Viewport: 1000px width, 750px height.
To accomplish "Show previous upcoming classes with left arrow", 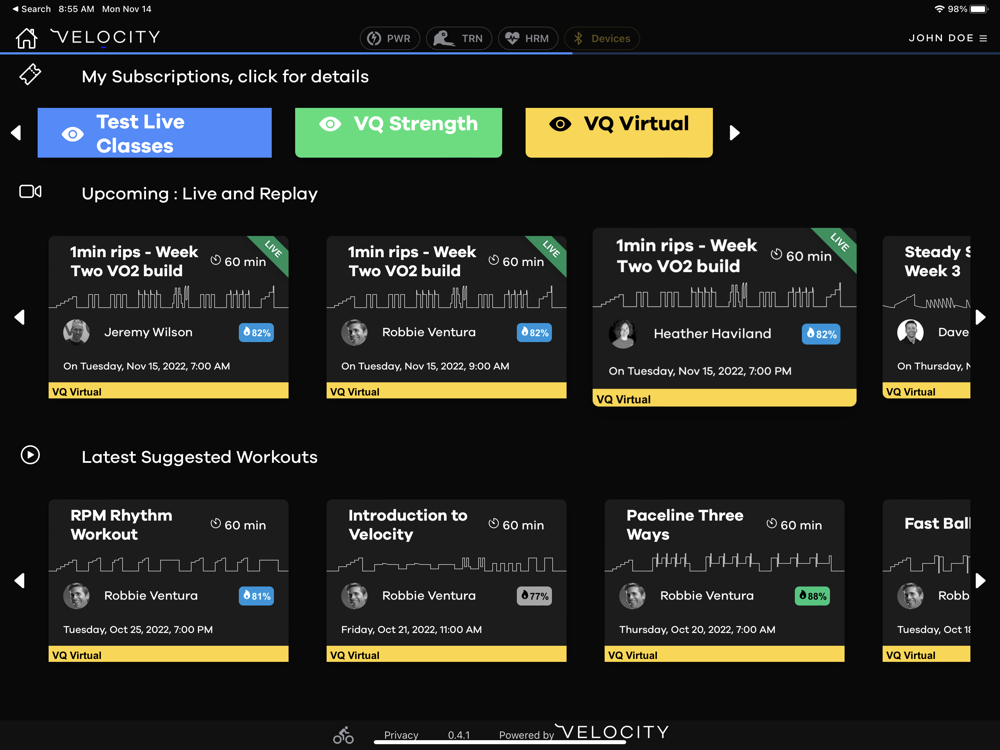I will pos(20,317).
